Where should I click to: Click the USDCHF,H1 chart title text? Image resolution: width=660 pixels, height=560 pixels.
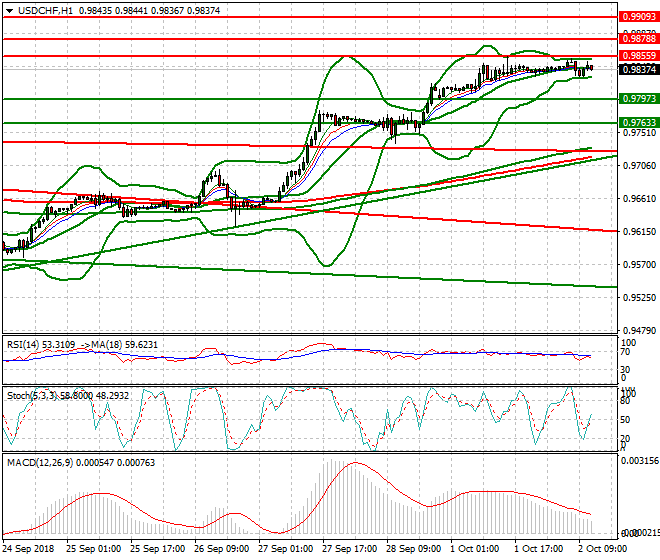[x=45, y=11]
